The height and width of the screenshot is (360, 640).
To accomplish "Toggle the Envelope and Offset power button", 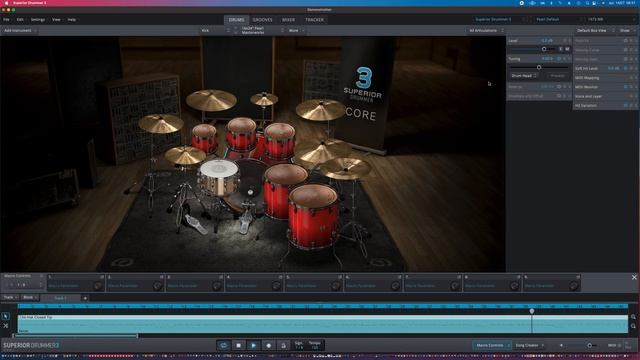I will coord(559,96).
